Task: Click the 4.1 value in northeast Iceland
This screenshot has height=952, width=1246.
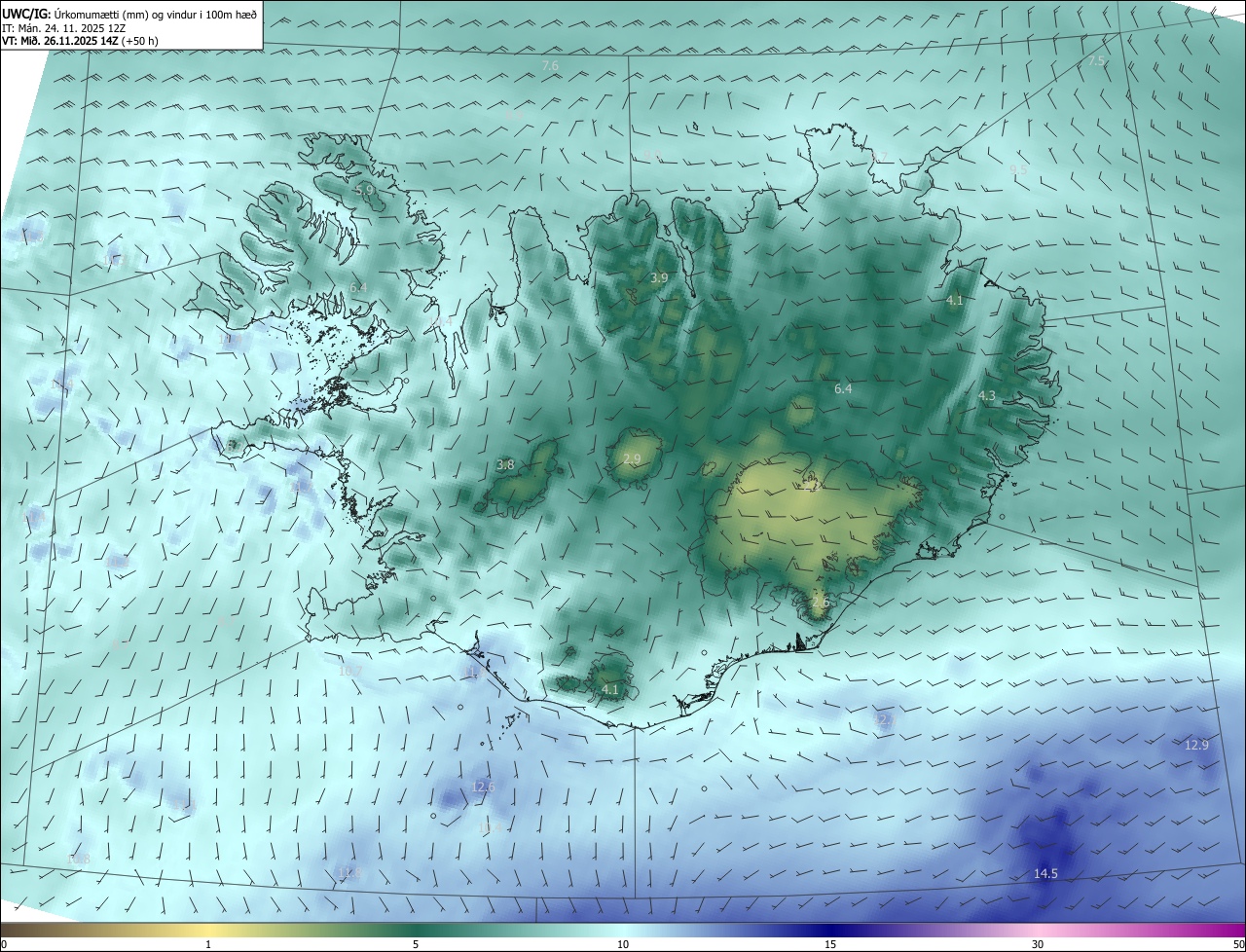Action: point(954,301)
